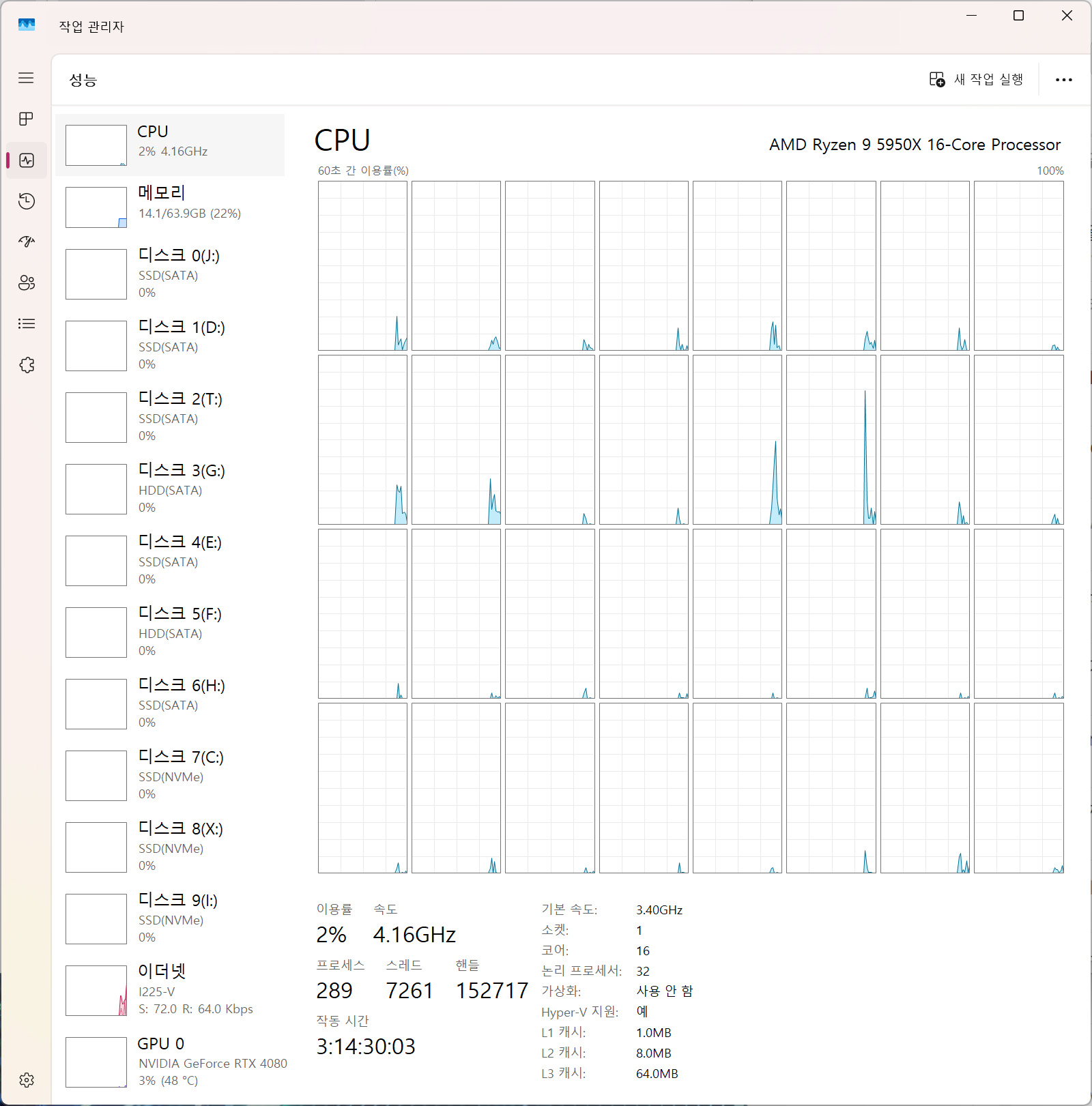Go to the Processes page icon
Image resolution: width=1092 pixels, height=1106 pixels.
(x=26, y=119)
